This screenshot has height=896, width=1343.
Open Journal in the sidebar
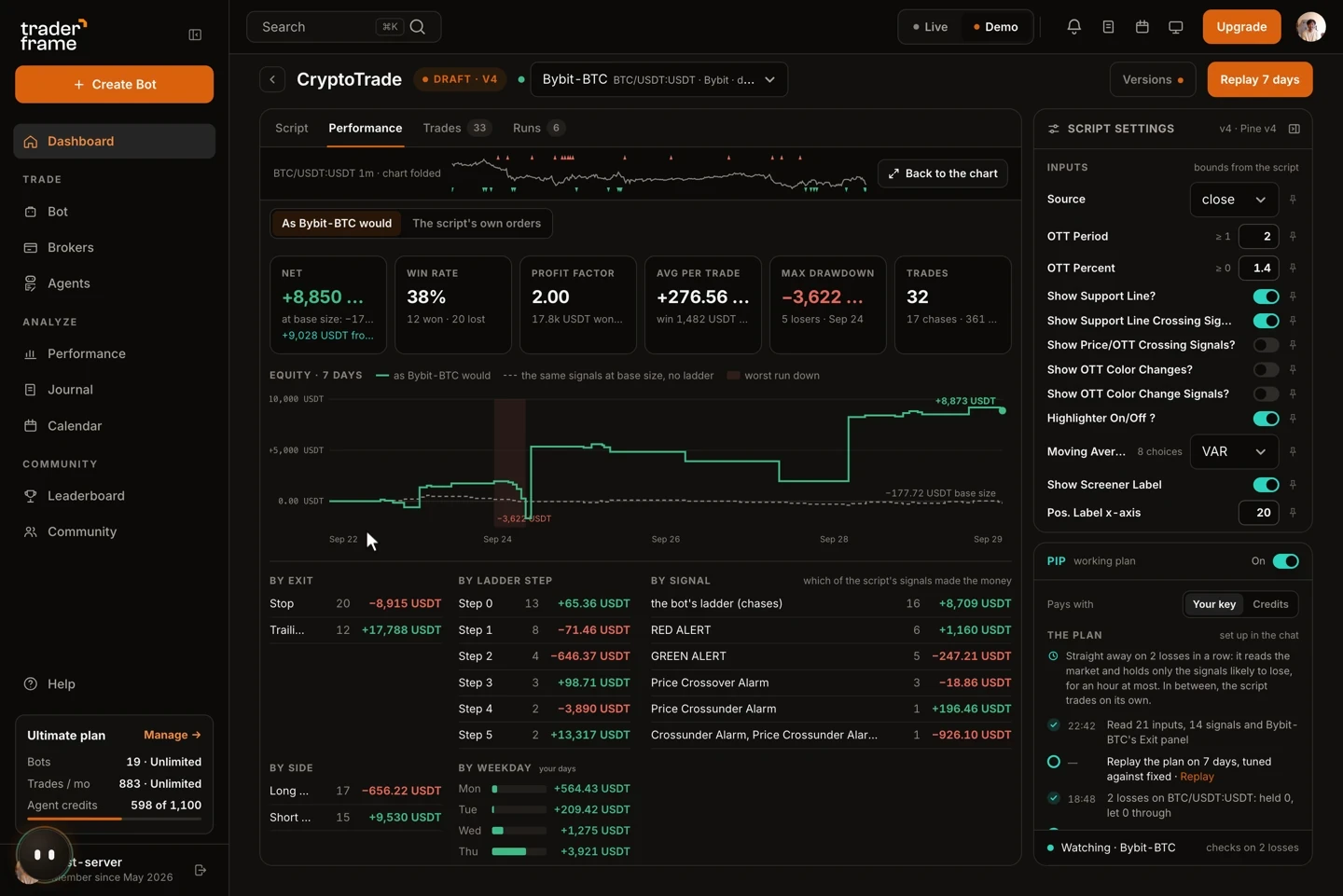tap(114, 390)
